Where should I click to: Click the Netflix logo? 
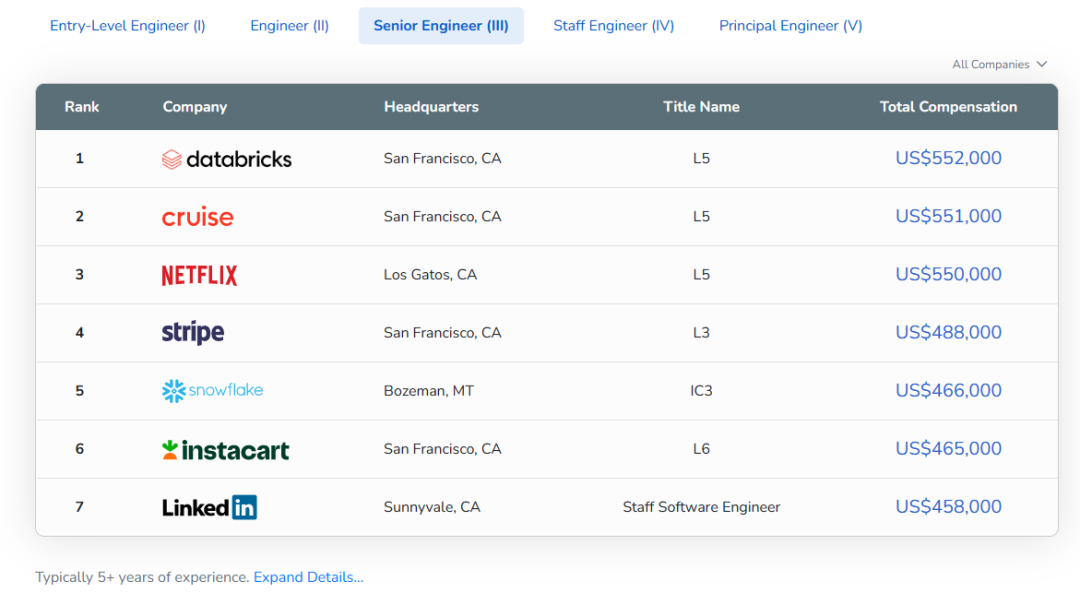pyautogui.click(x=200, y=275)
